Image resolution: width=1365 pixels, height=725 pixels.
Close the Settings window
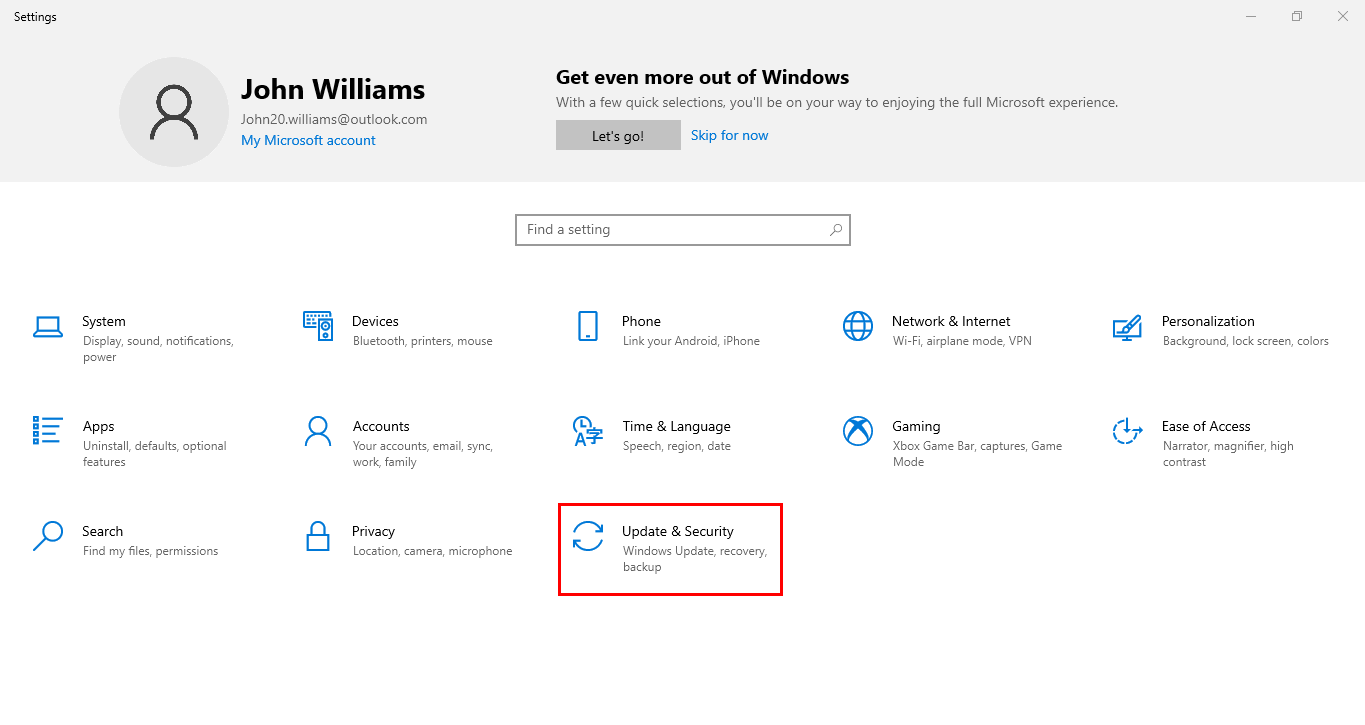tap(1343, 16)
